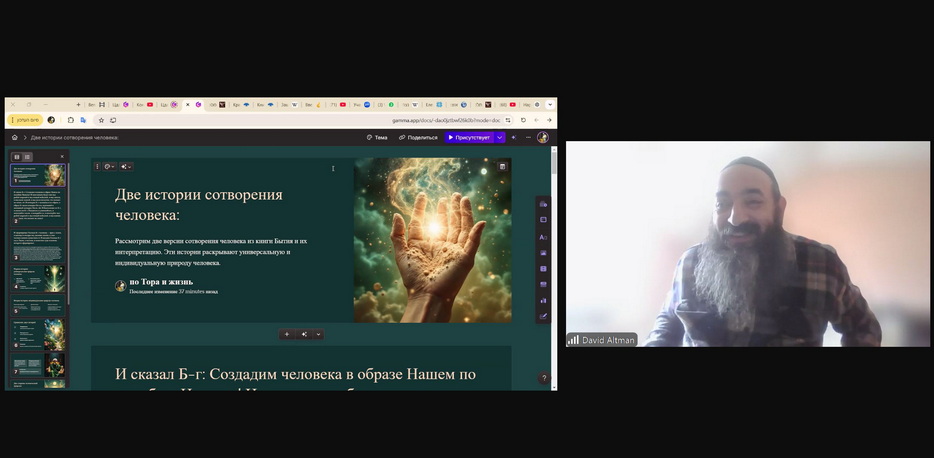Click the user profile avatar
This screenshot has height=458, width=934.
[543, 137]
